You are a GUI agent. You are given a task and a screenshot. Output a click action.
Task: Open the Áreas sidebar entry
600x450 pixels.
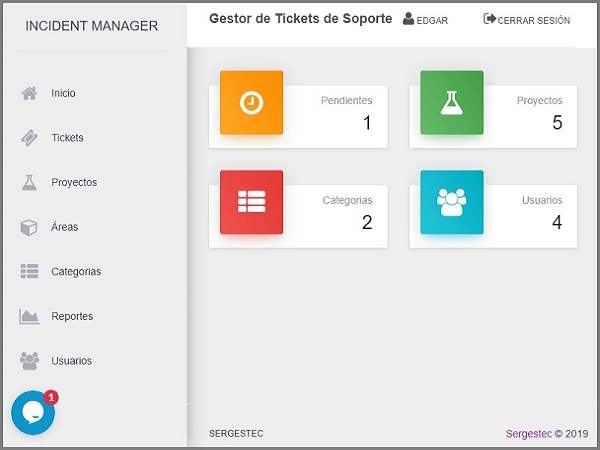pyautogui.click(x=65, y=227)
